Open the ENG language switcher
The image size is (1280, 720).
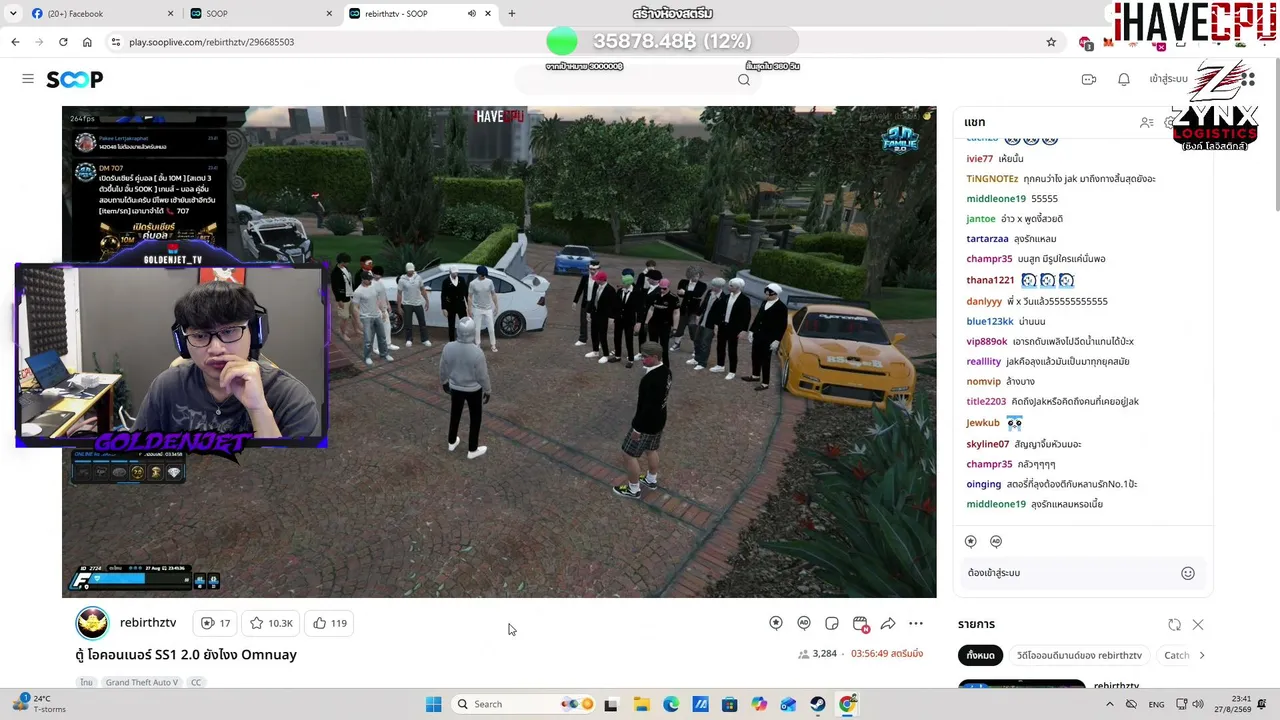pyautogui.click(x=1156, y=704)
